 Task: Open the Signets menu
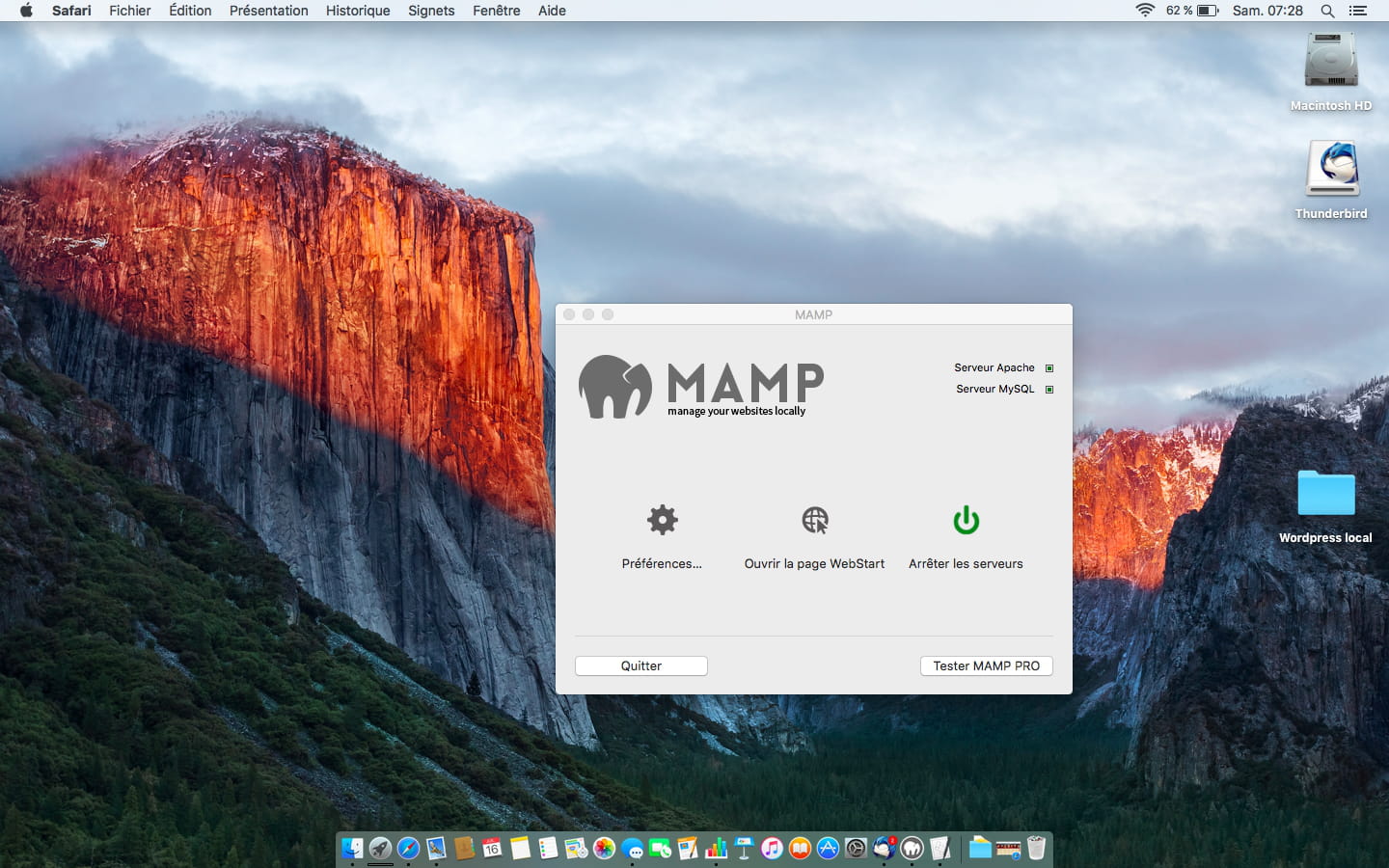coord(431,11)
